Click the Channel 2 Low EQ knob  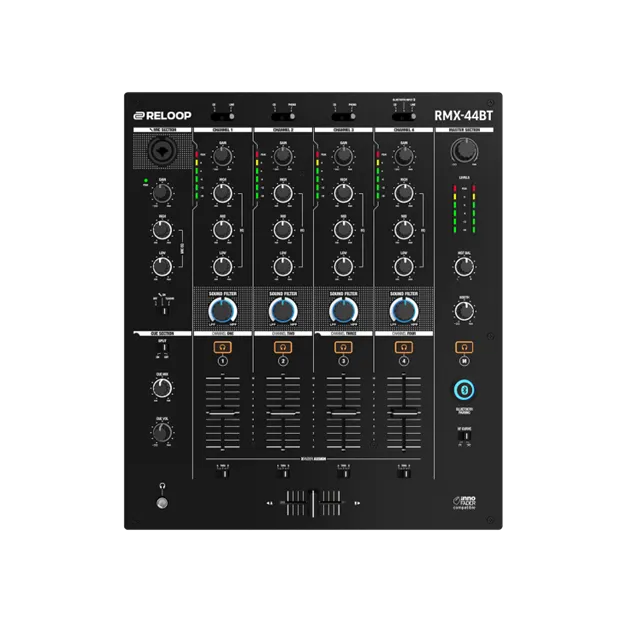[x=283, y=267]
